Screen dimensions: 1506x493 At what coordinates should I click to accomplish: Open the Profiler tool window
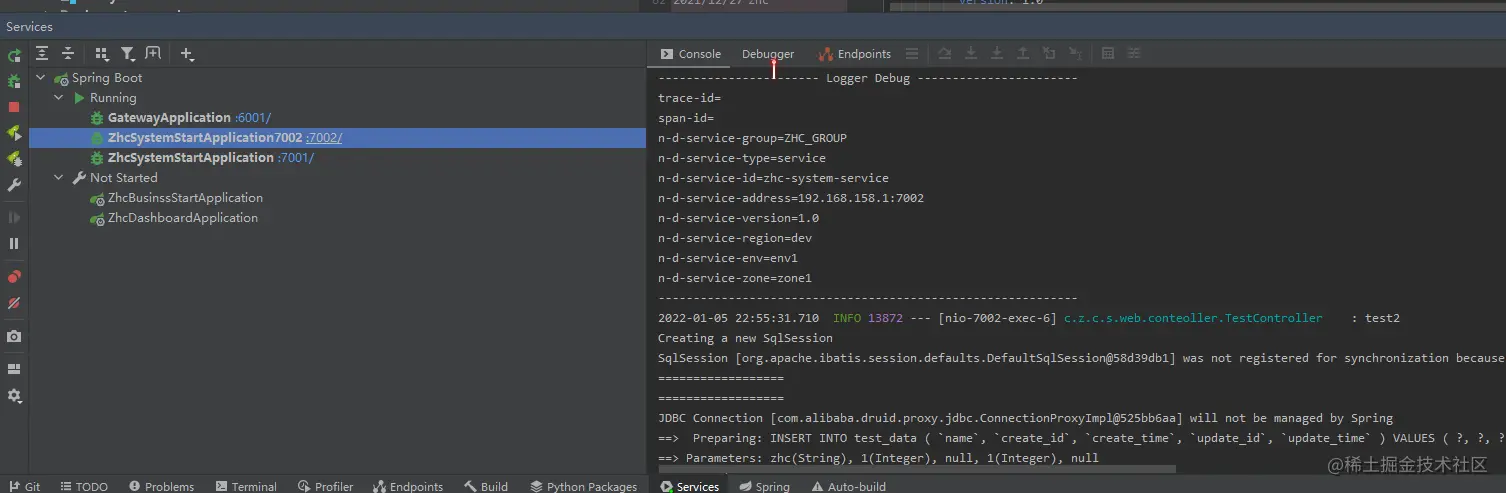(325, 486)
